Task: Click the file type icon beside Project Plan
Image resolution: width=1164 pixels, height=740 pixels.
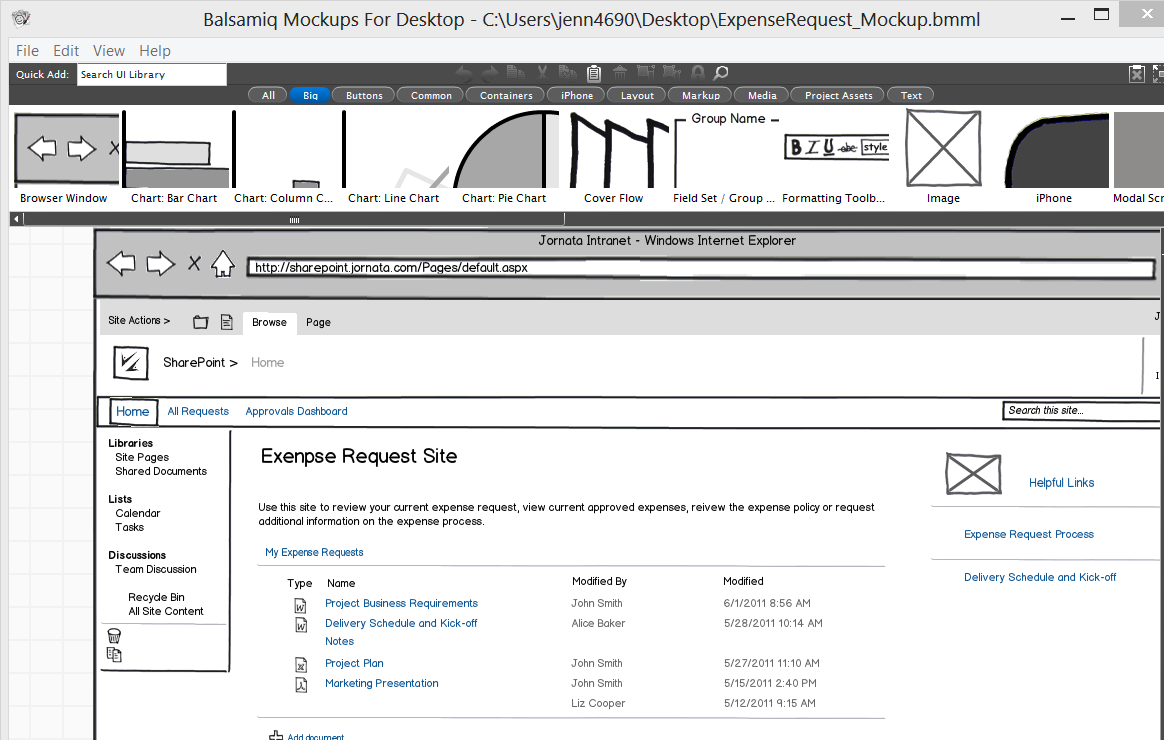Action: 300,664
